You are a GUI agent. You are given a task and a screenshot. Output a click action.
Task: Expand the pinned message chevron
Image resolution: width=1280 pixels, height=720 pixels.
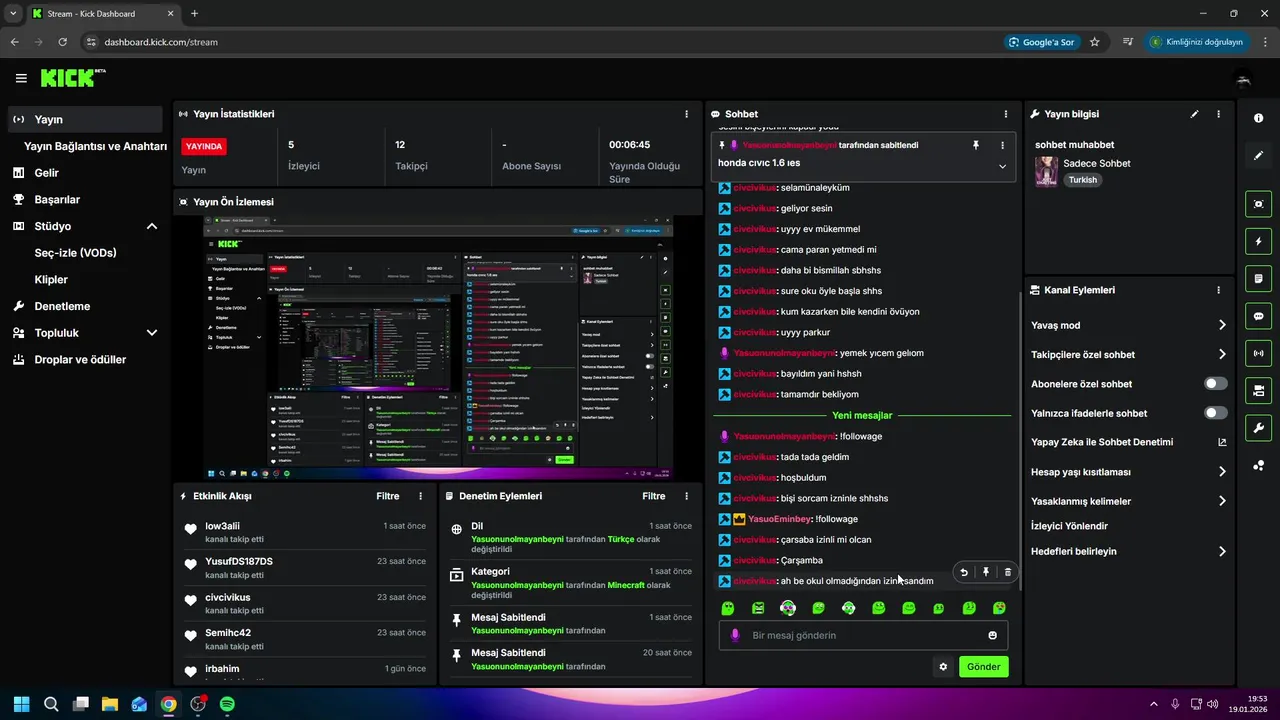(1002, 166)
